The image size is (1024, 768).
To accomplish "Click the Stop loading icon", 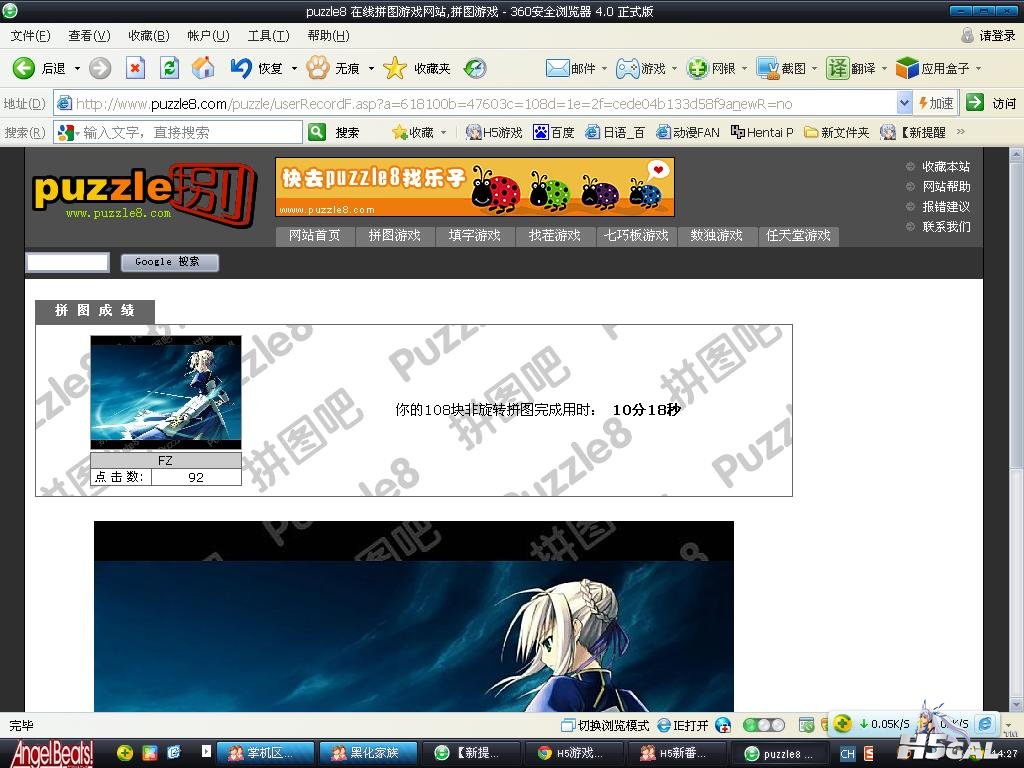I will [135, 68].
